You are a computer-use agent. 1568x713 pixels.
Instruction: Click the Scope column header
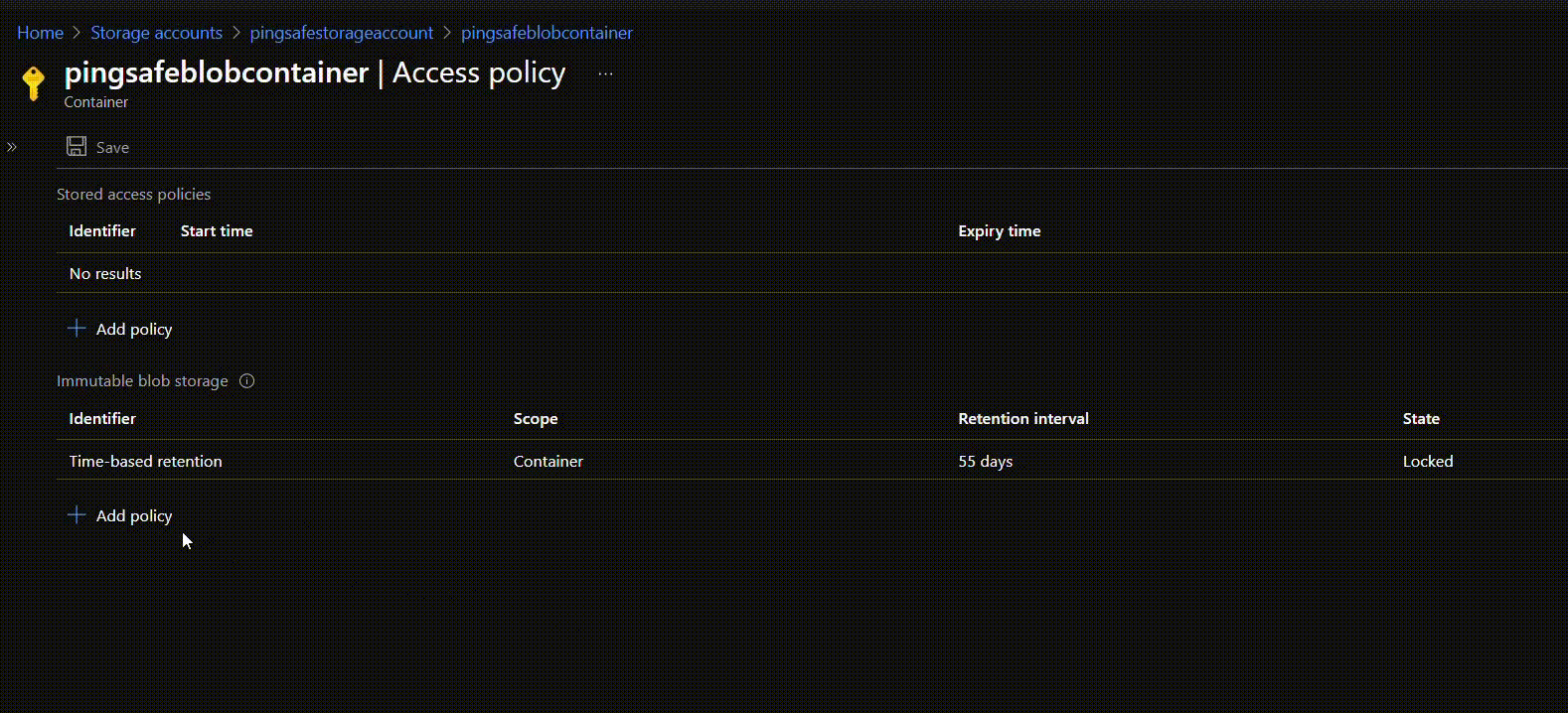(x=535, y=419)
